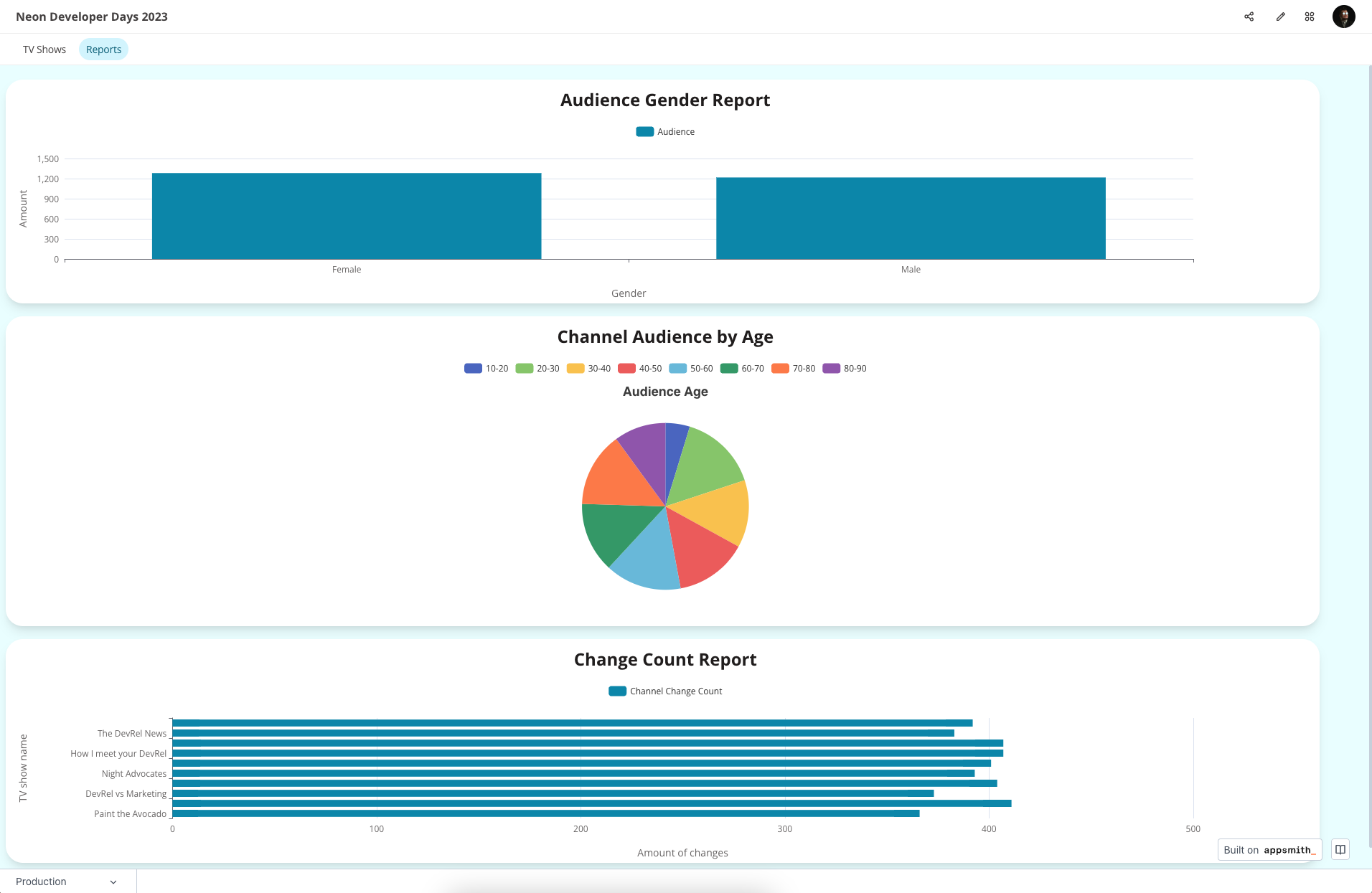This screenshot has height=893, width=1372.
Task: Switch to the TV Shows tab
Action: pos(44,49)
